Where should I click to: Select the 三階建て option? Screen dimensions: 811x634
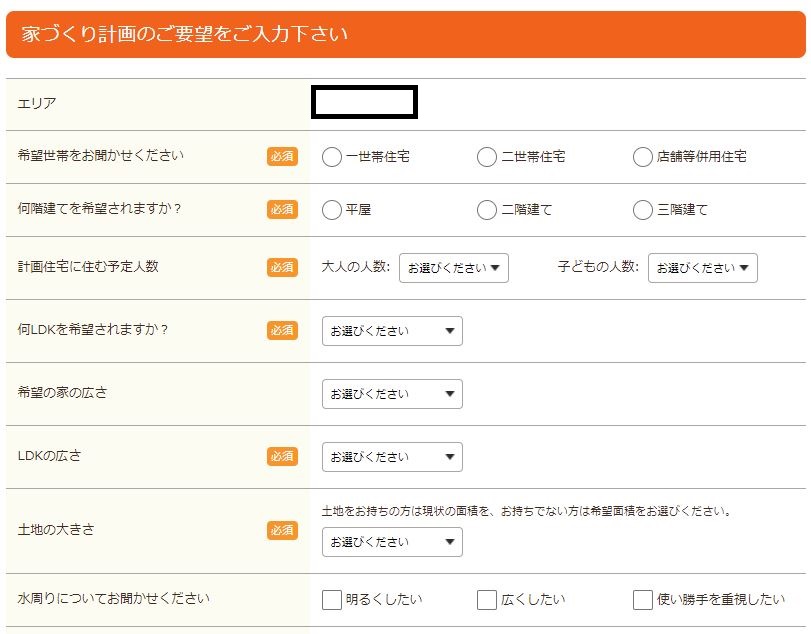coord(643,210)
